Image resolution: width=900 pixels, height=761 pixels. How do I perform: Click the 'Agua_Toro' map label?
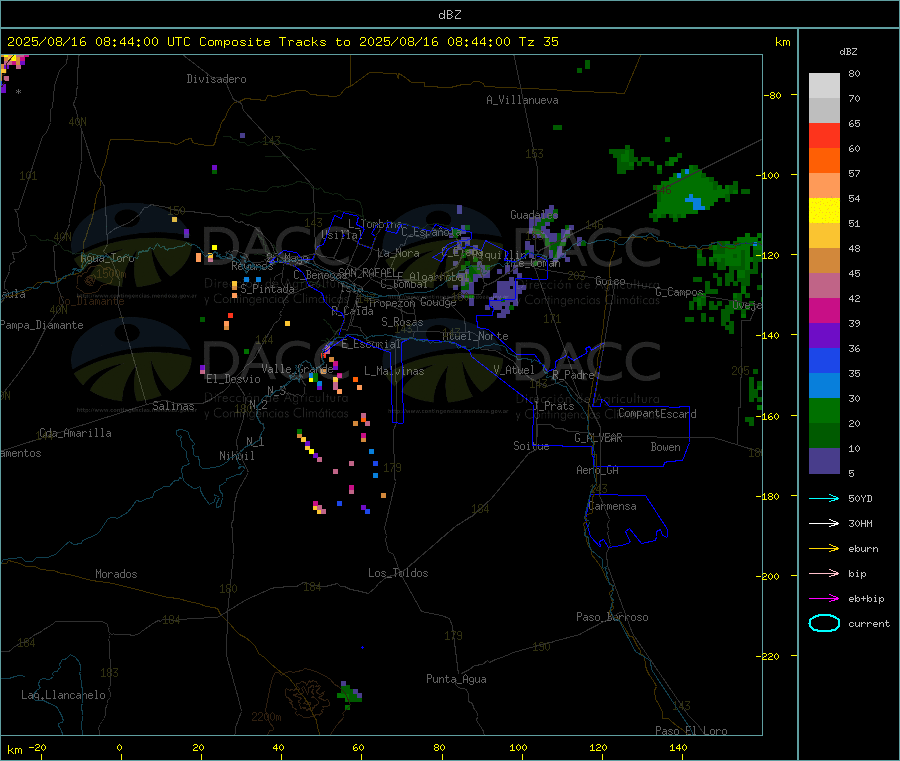click(107, 258)
